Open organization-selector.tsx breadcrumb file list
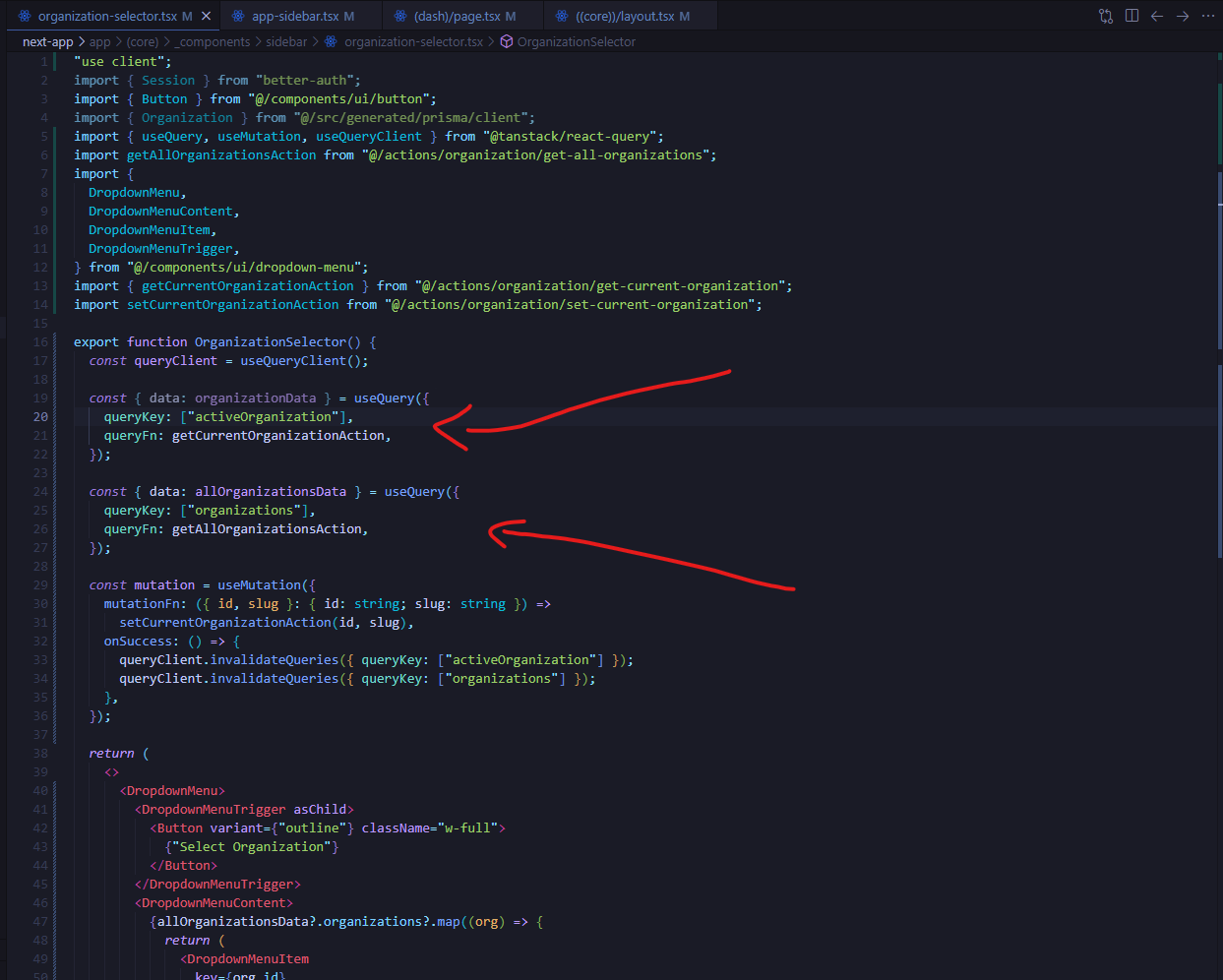 click(x=413, y=41)
